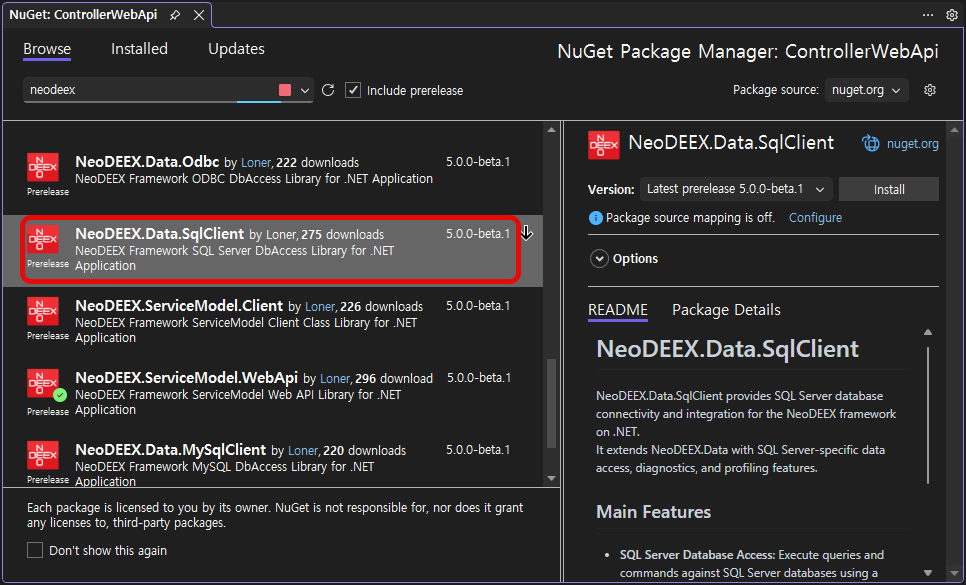966x585 pixels.
Task: Open the nuget.org link
Action: click(912, 143)
